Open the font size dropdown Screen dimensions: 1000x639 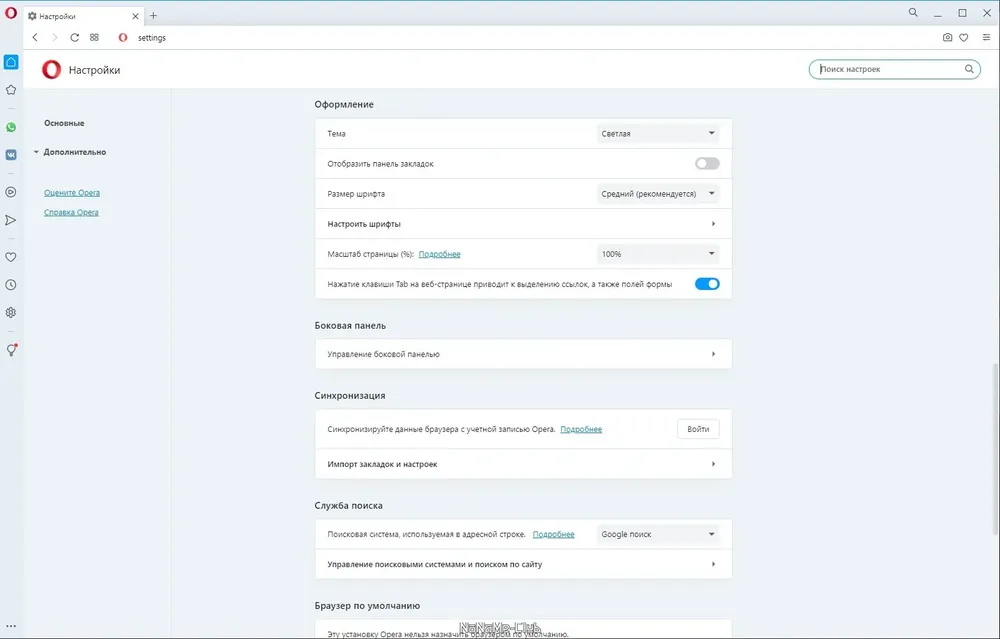click(657, 194)
